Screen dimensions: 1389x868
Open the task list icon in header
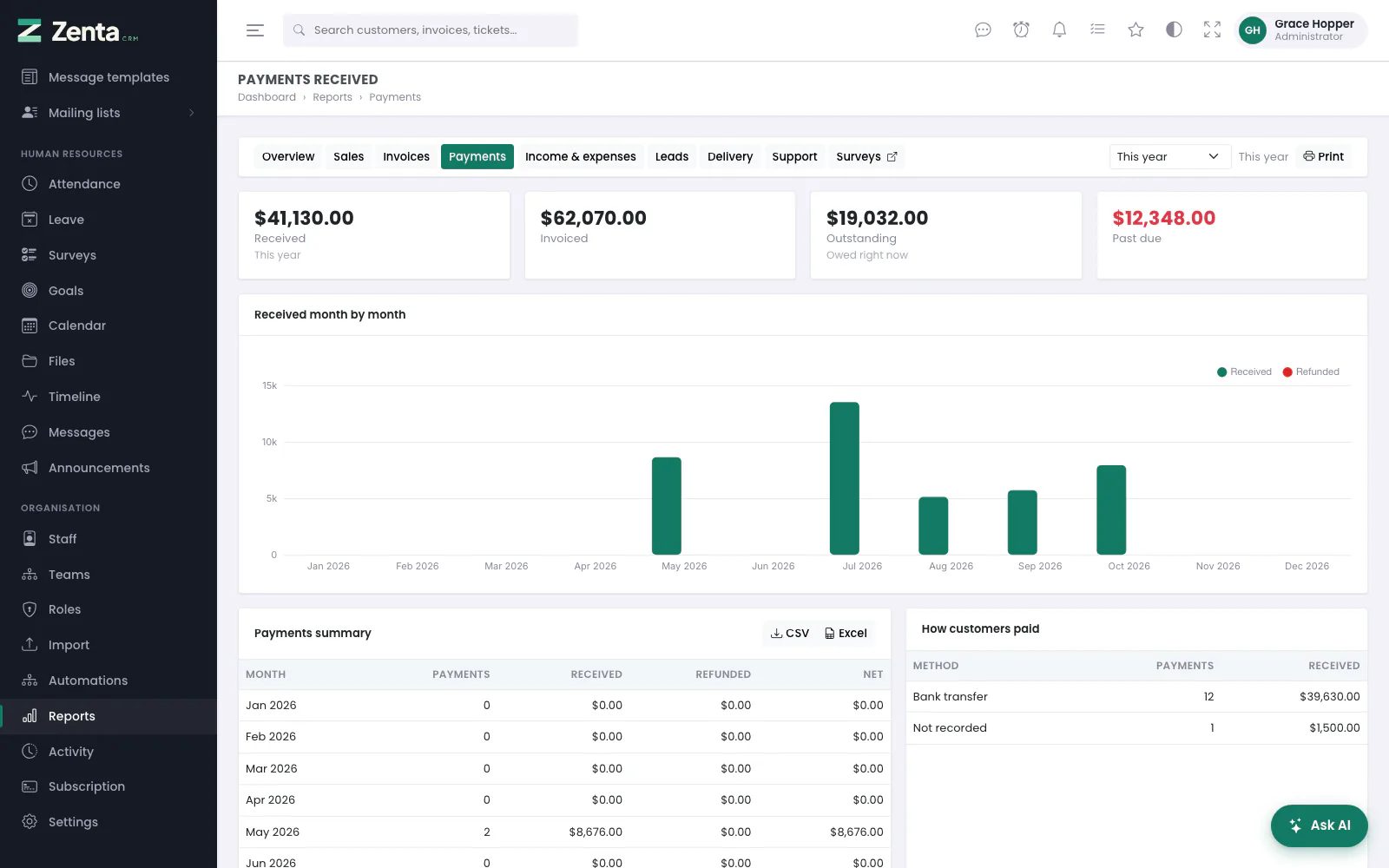click(1097, 30)
